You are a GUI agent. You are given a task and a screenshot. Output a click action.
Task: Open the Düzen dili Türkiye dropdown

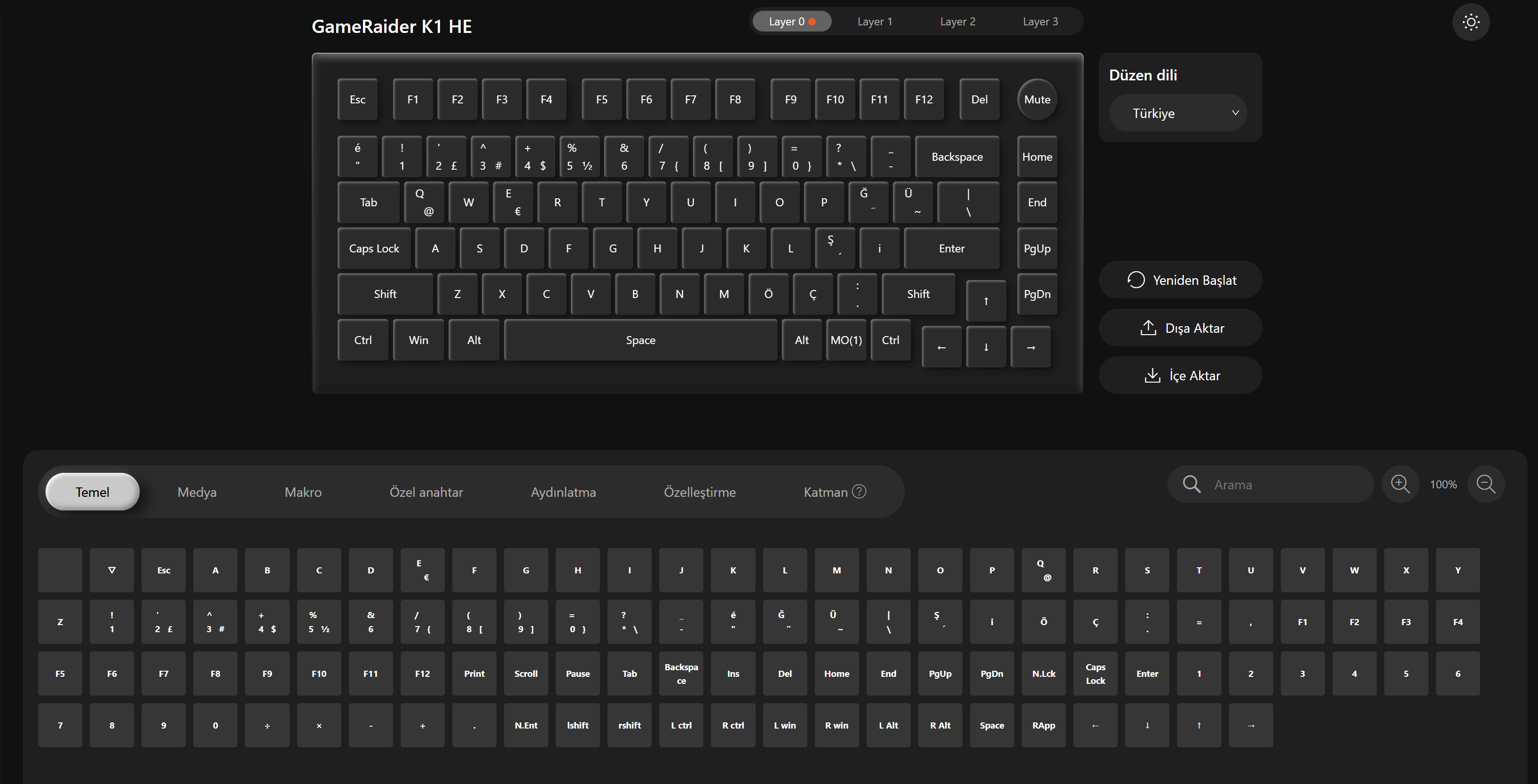(x=1177, y=113)
